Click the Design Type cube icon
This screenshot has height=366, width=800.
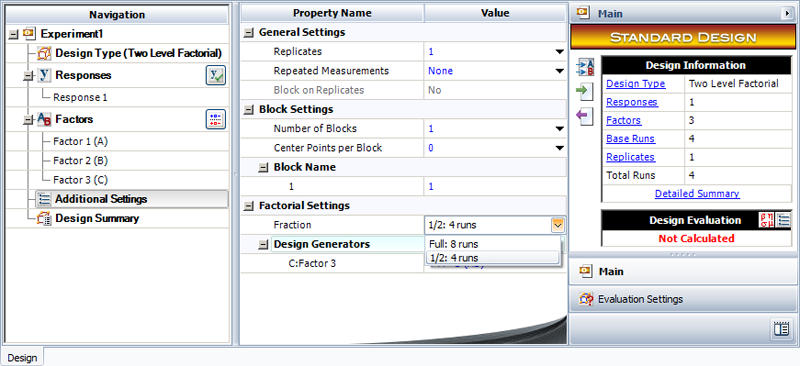click(43, 54)
